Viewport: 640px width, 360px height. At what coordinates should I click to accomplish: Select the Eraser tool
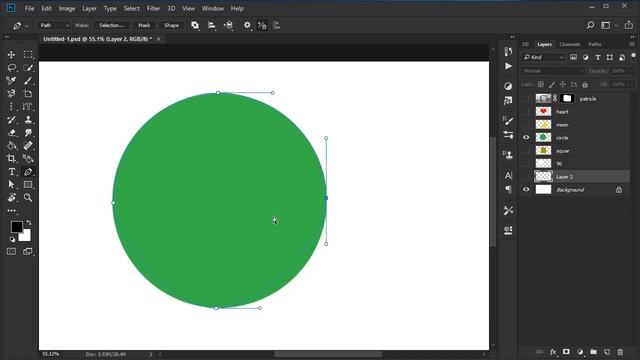pyautogui.click(x=11, y=133)
